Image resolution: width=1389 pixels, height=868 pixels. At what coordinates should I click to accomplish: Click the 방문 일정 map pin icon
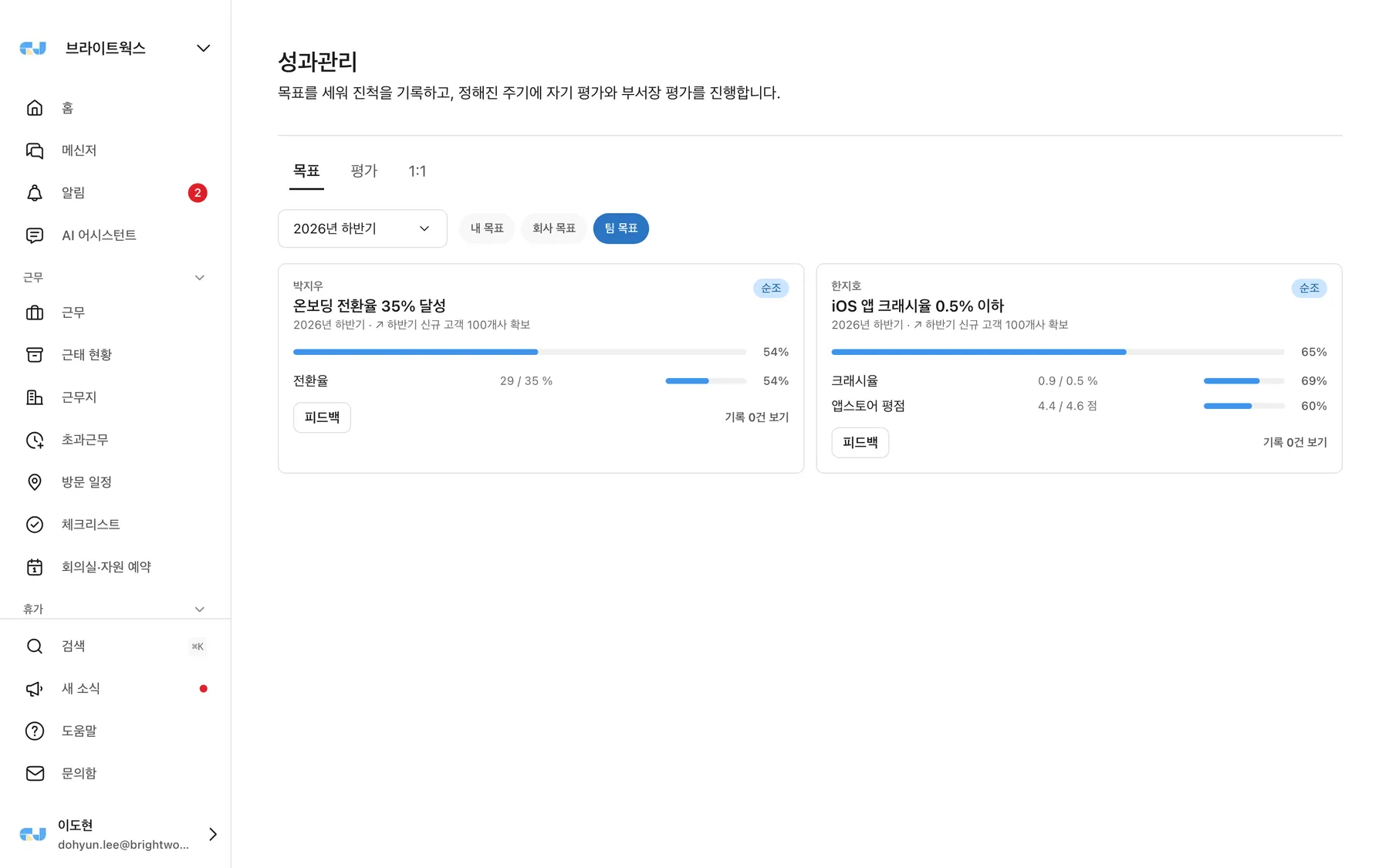(35, 482)
